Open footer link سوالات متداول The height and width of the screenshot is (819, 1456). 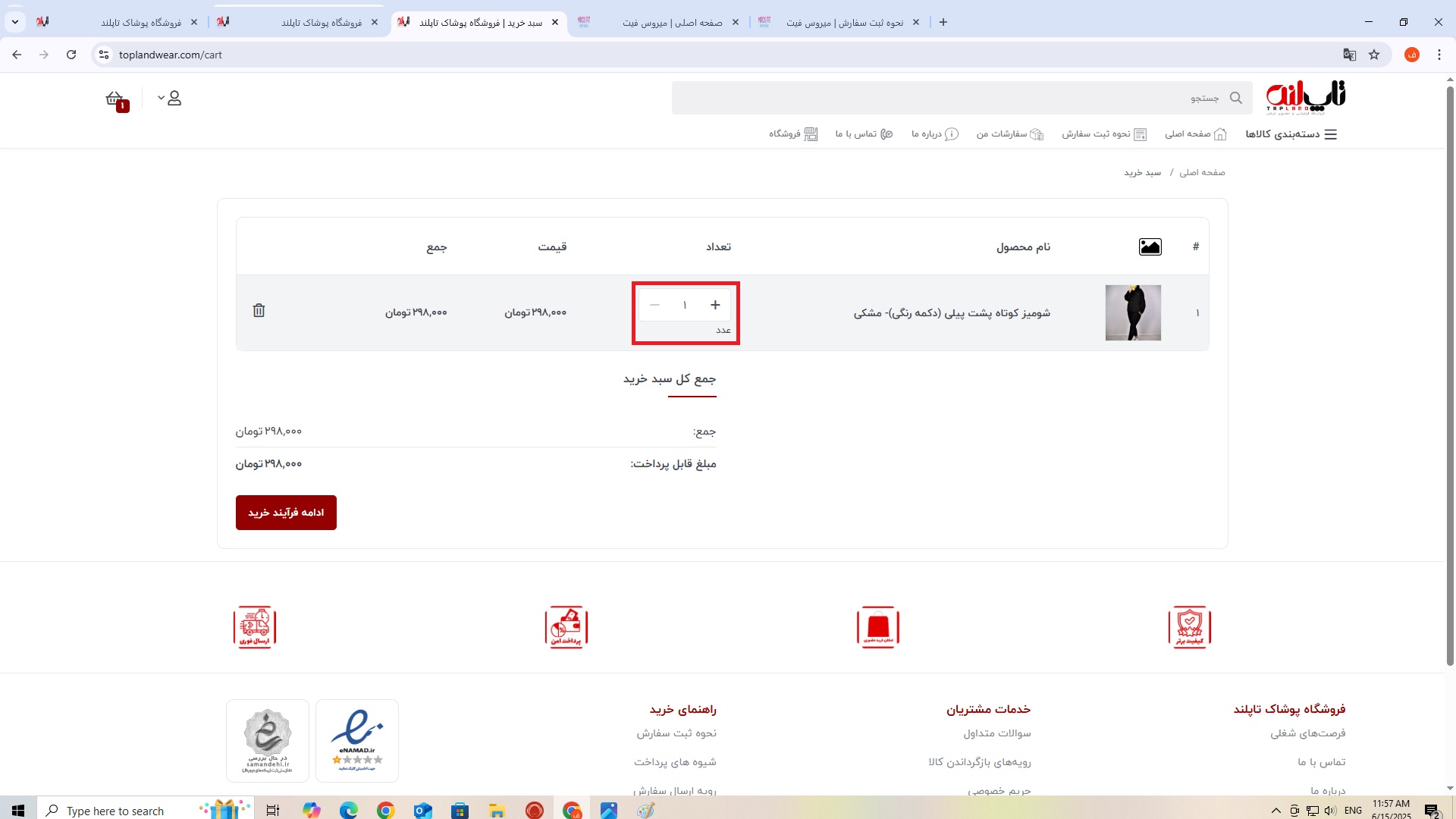coord(997,733)
